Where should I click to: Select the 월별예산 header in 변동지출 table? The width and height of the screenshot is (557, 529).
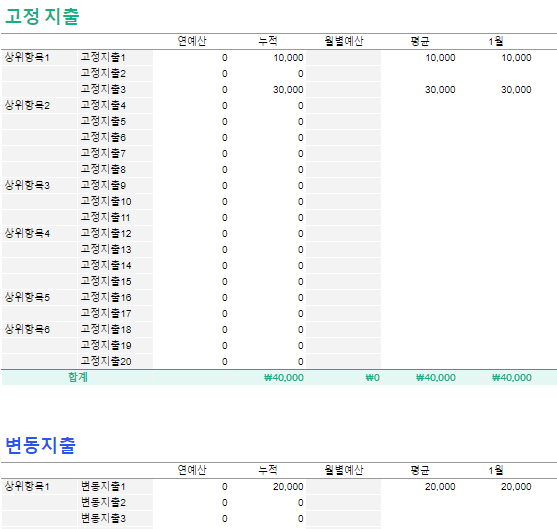(344, 470)
